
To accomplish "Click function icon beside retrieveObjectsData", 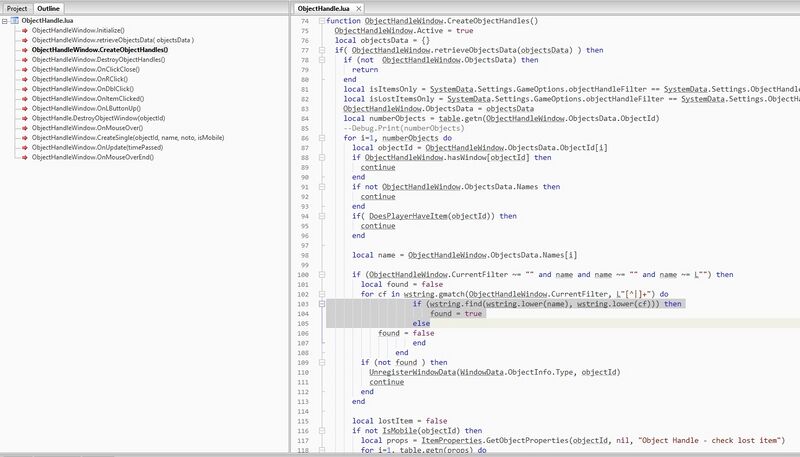I will point(24,40).
